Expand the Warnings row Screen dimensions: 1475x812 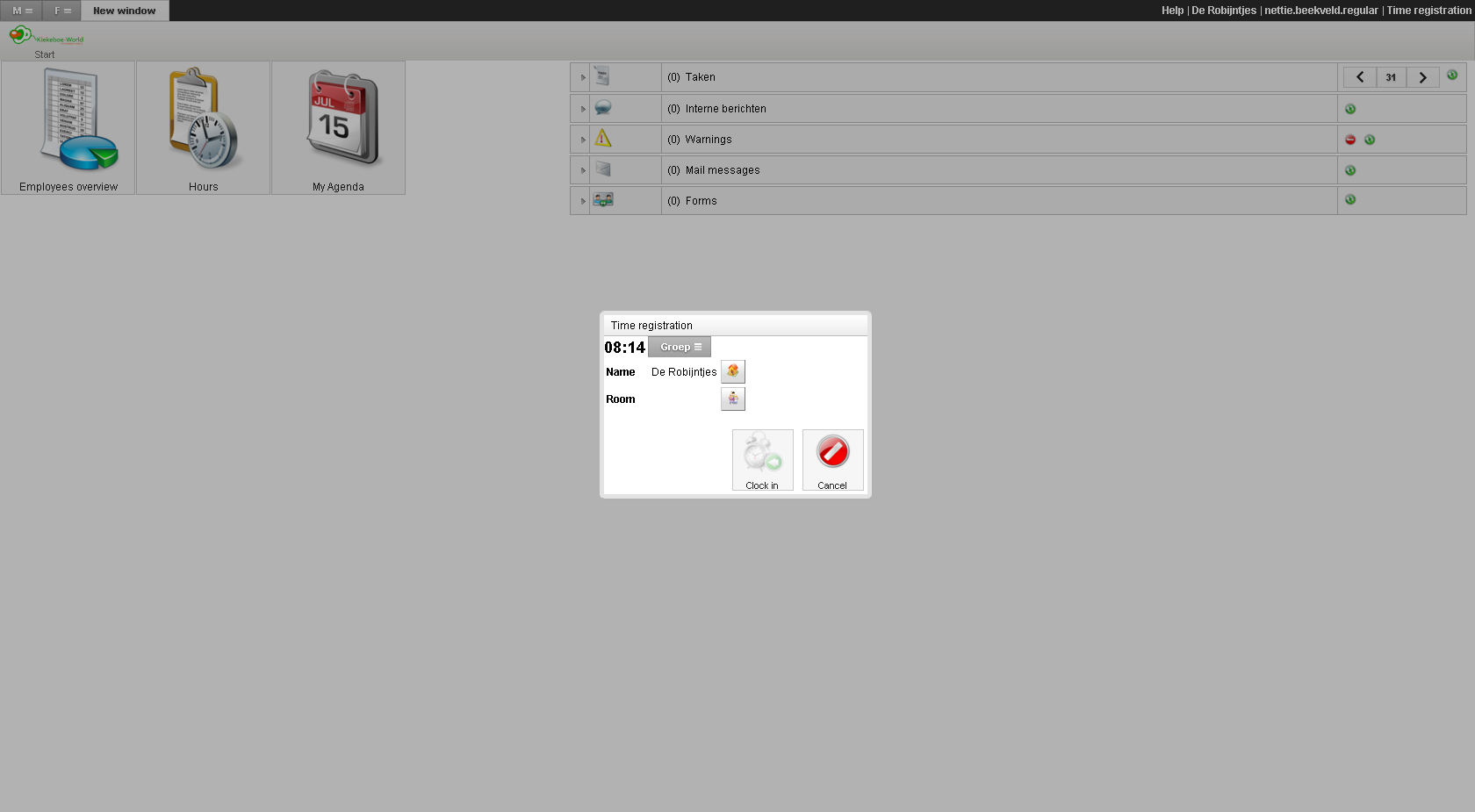[x=583, y=140]
